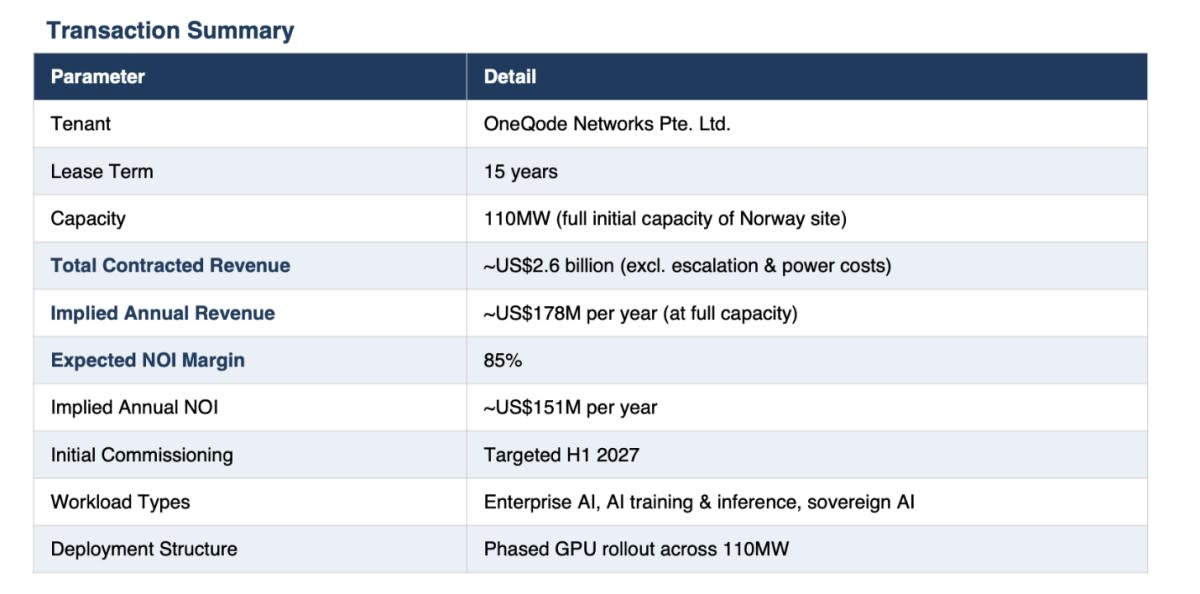Select the Parameter column header

(98, 77)
